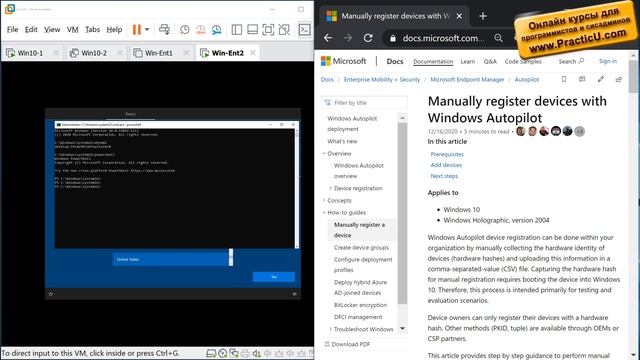Image resolution: width=640 pixels, height=360 pixels.
Task: Open the VM menu in VMware
Action: [x=73, y=29]
